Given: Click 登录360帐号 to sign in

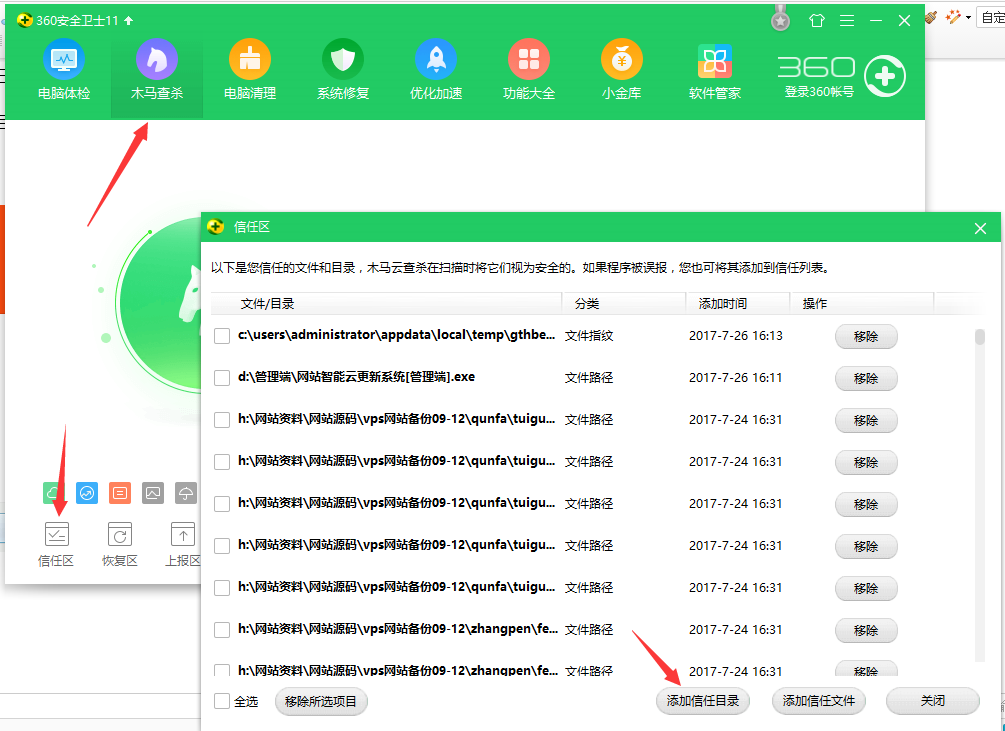Looking at the screenshot, I should tap(819, 92).
